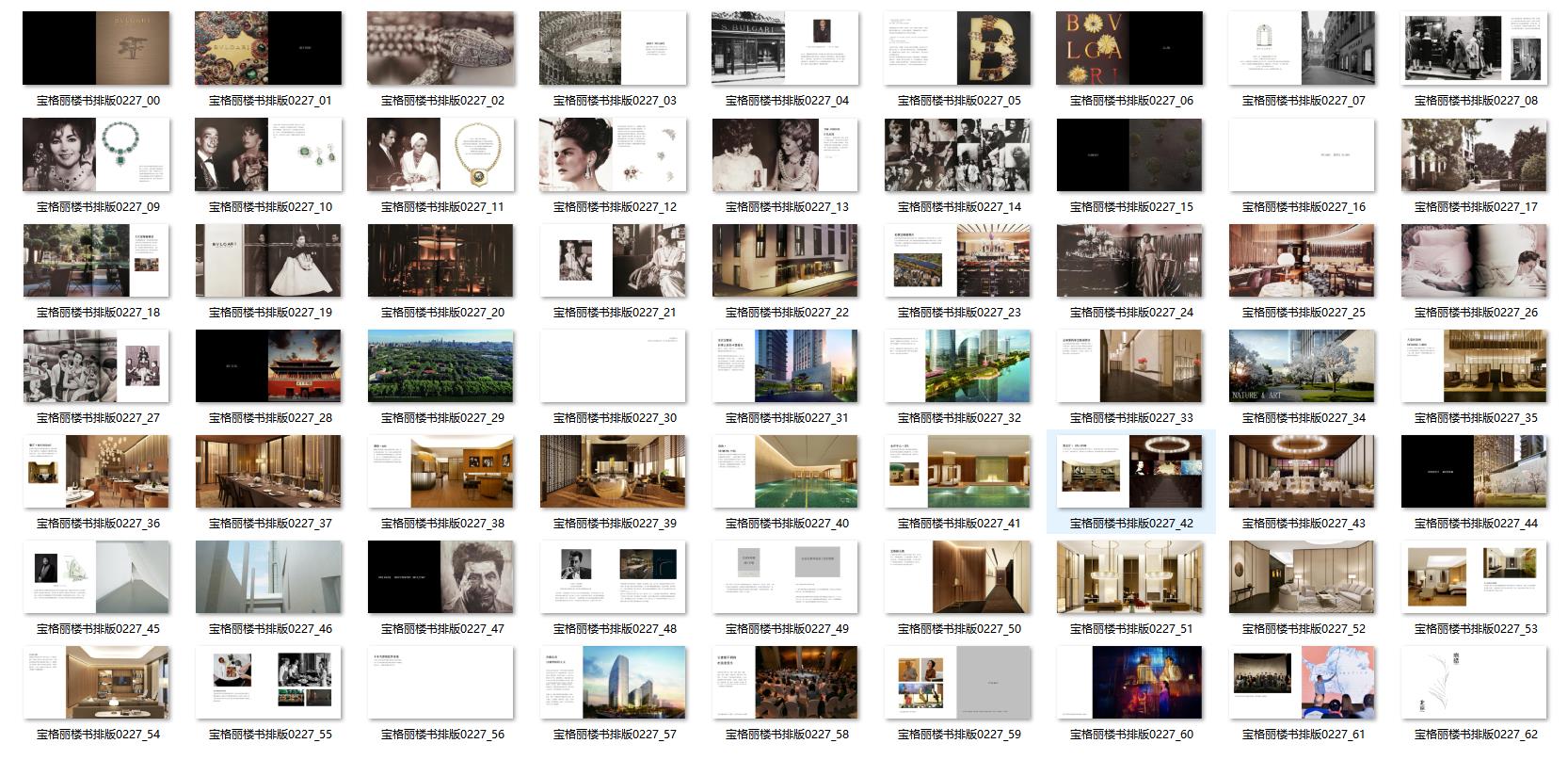Select the sketched face thumbnail 0227_47

440,576
